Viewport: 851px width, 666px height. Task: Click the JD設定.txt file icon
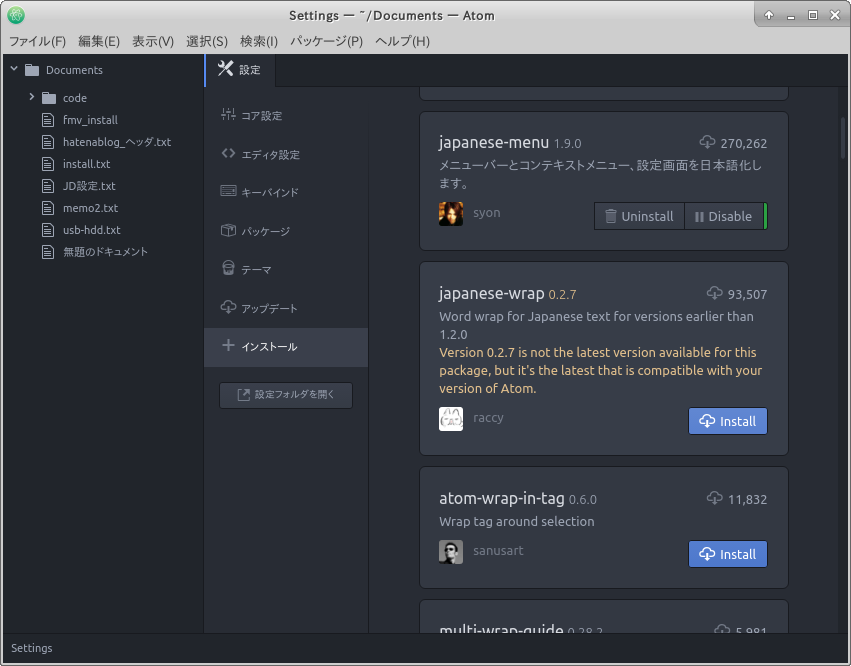(48, 186)
